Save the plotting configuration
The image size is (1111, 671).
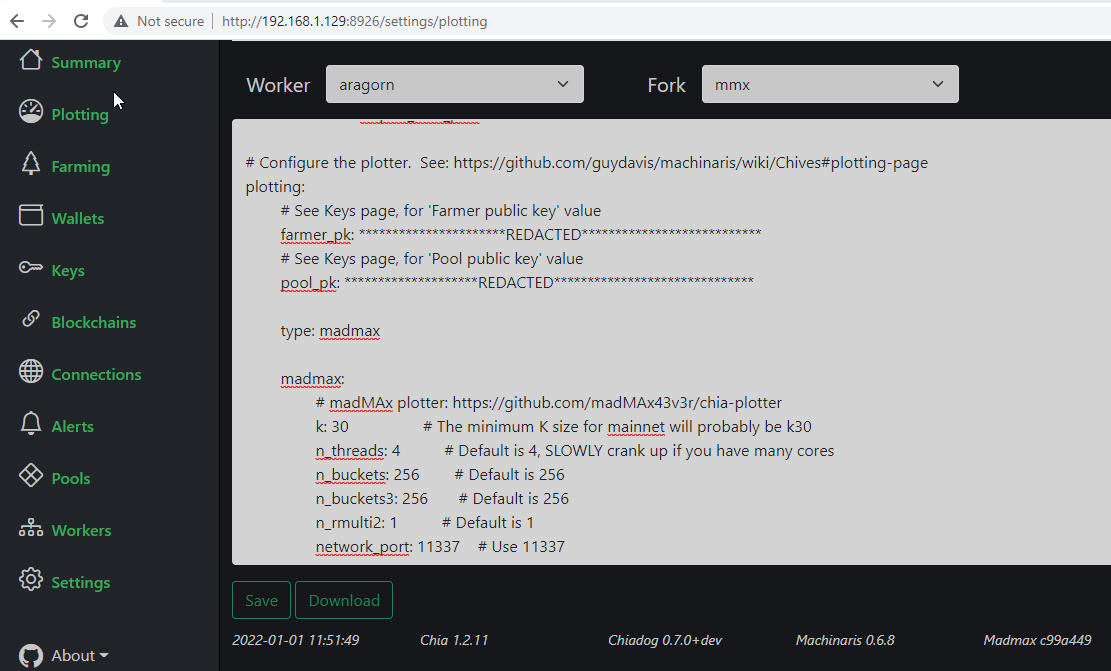click(x=261, y=600)
